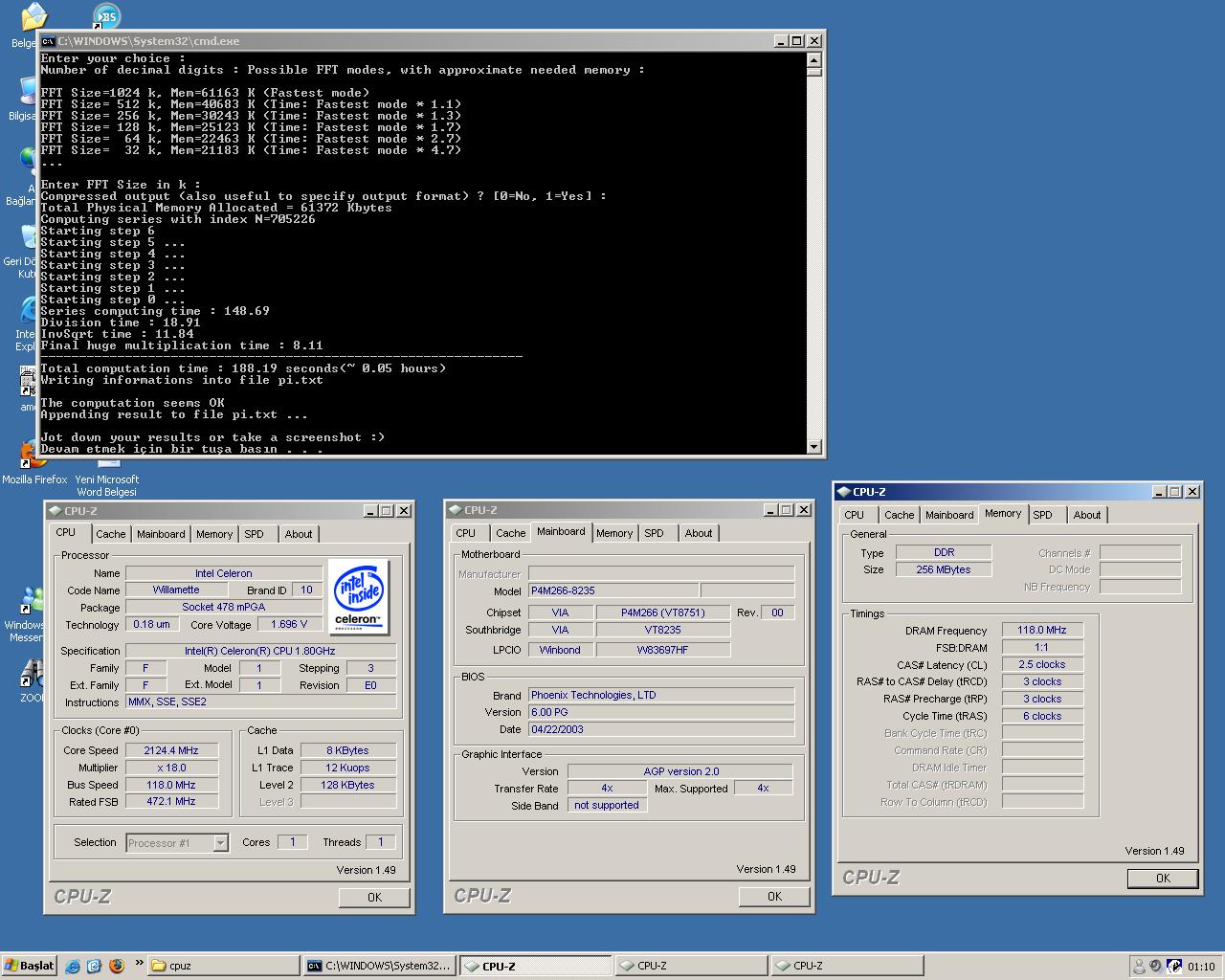Click the Intel Inside Celeron logo
The height and width of the screenshot is (980, 1225).
[x=357, y=597]
